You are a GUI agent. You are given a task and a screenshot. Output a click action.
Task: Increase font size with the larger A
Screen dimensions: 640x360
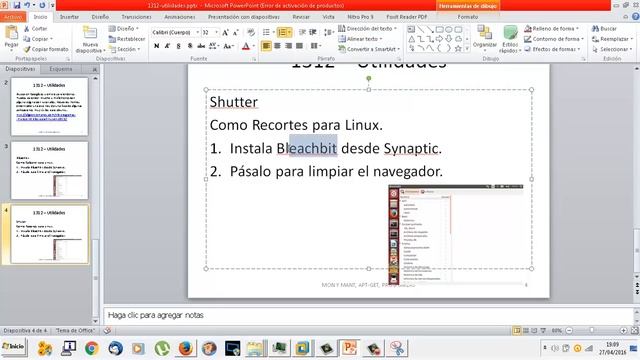(225, 32)
